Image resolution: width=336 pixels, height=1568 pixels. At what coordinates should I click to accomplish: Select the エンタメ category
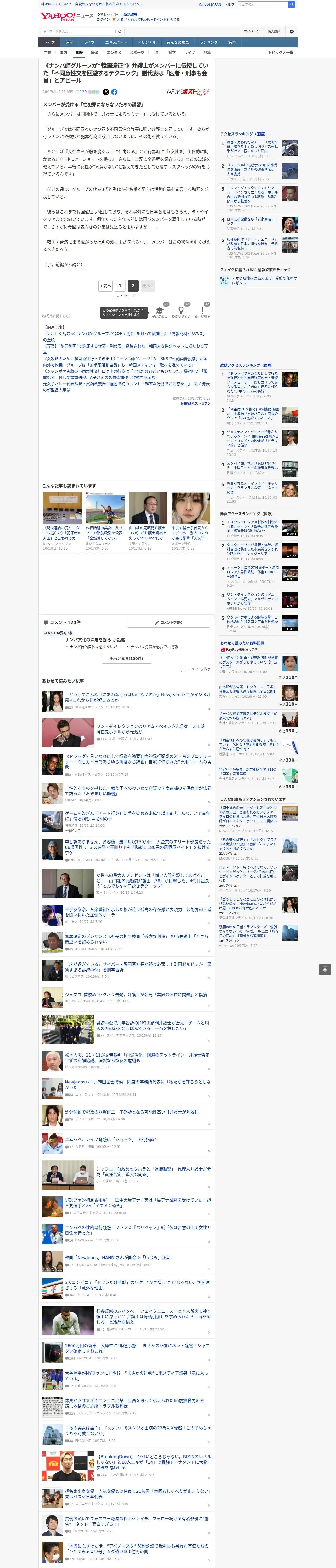tap(114, 52)
